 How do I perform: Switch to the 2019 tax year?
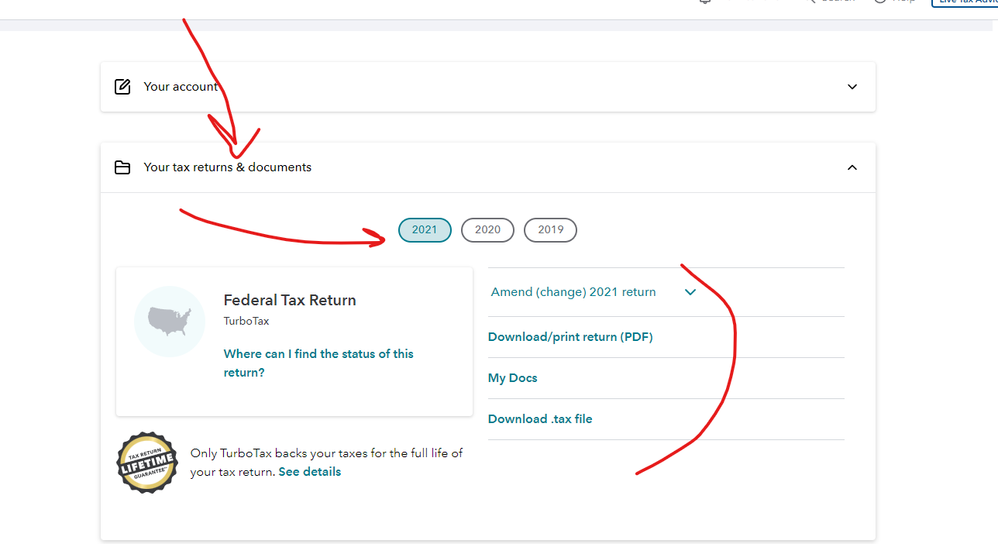(551, 230)
